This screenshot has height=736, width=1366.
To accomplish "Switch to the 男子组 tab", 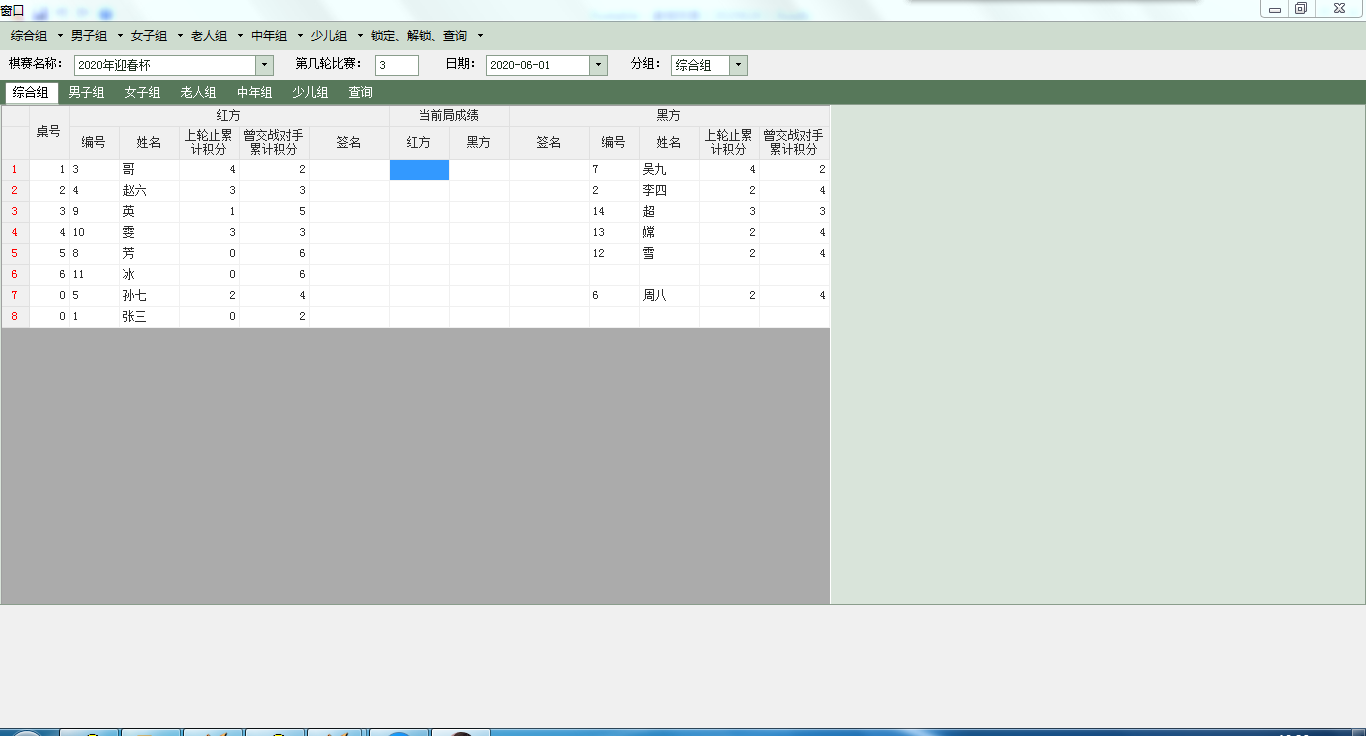I will click(x=86, y=92).
